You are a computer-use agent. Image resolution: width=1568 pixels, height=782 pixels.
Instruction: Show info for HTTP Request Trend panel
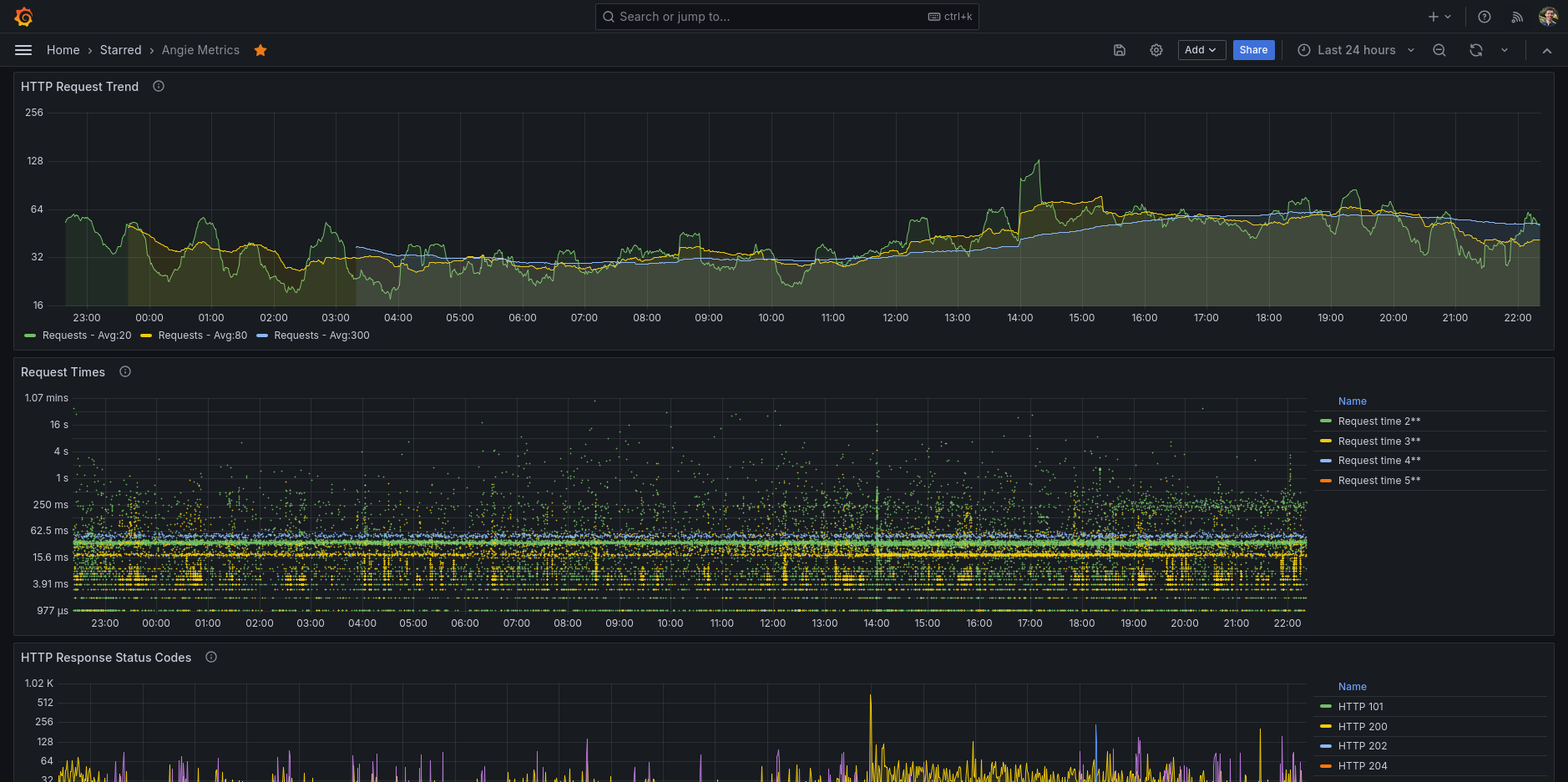(159, 86)
